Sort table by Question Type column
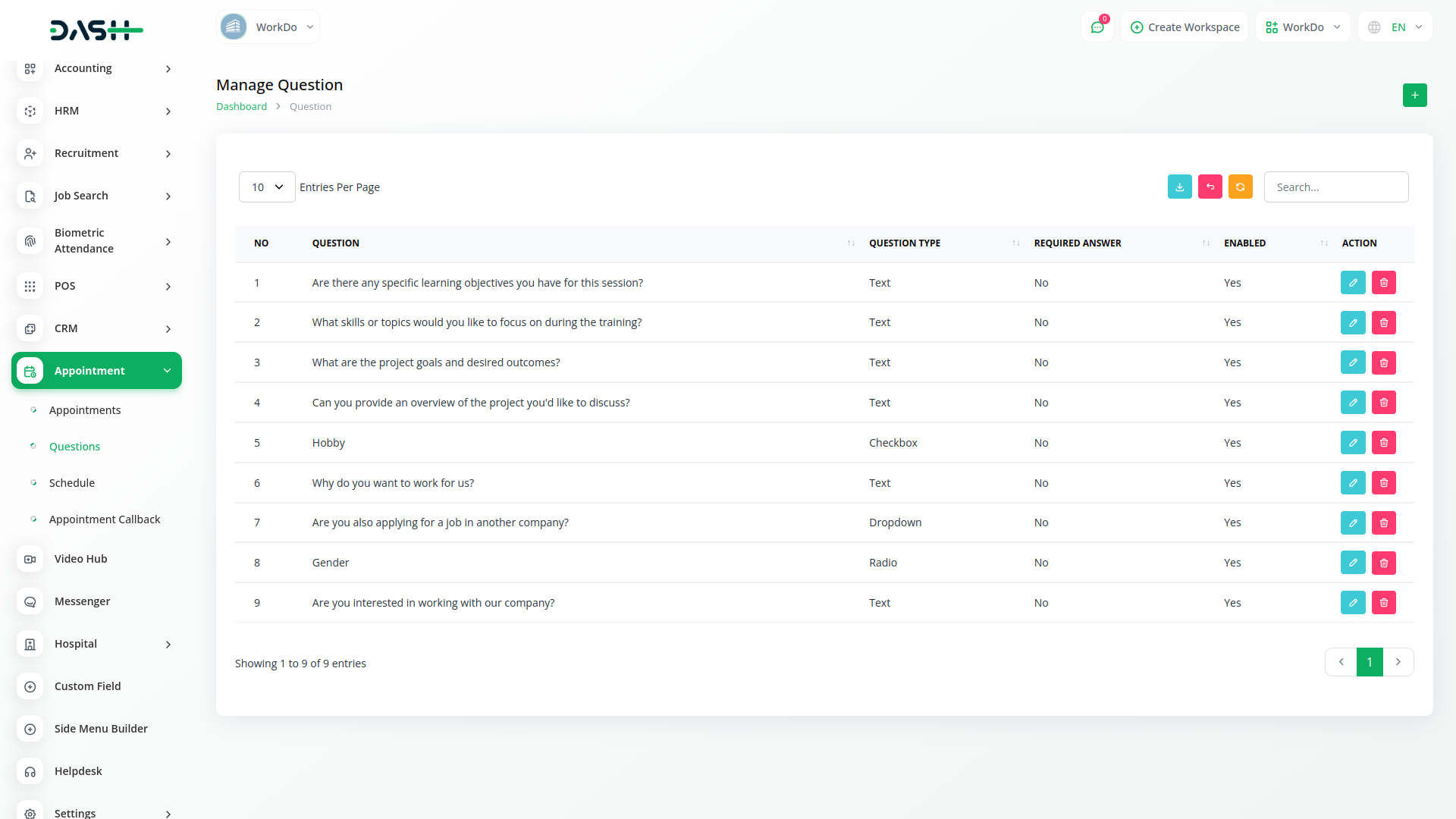Screen dimensions: 1456x819 pos(905,243)
